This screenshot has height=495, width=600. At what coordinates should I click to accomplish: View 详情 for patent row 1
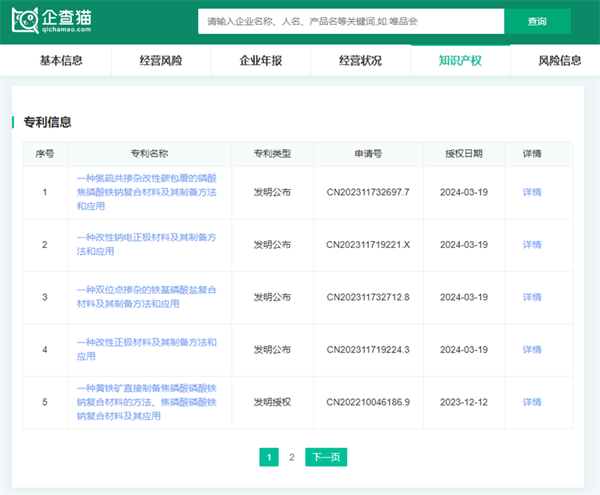tap(532, 192)
